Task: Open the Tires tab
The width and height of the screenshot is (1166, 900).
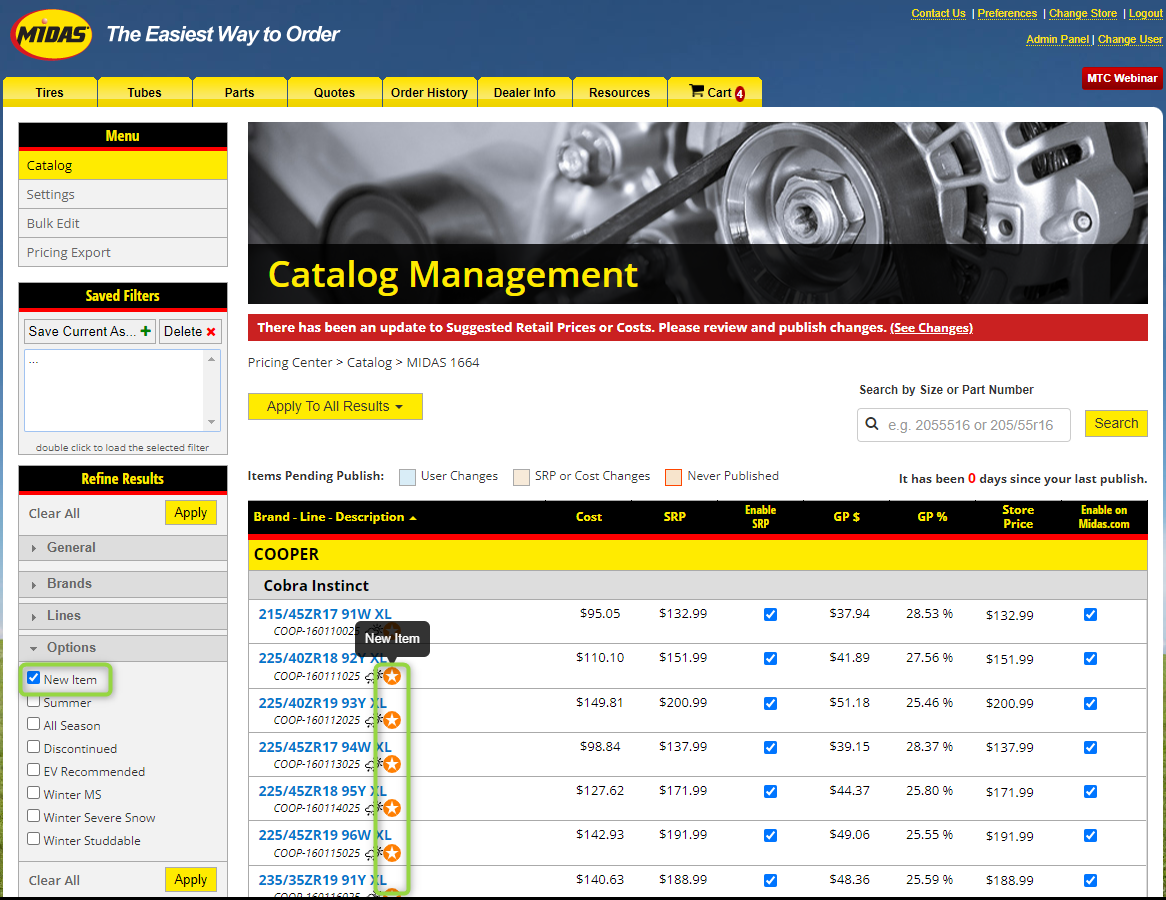Action: click(x=50, y=92)
